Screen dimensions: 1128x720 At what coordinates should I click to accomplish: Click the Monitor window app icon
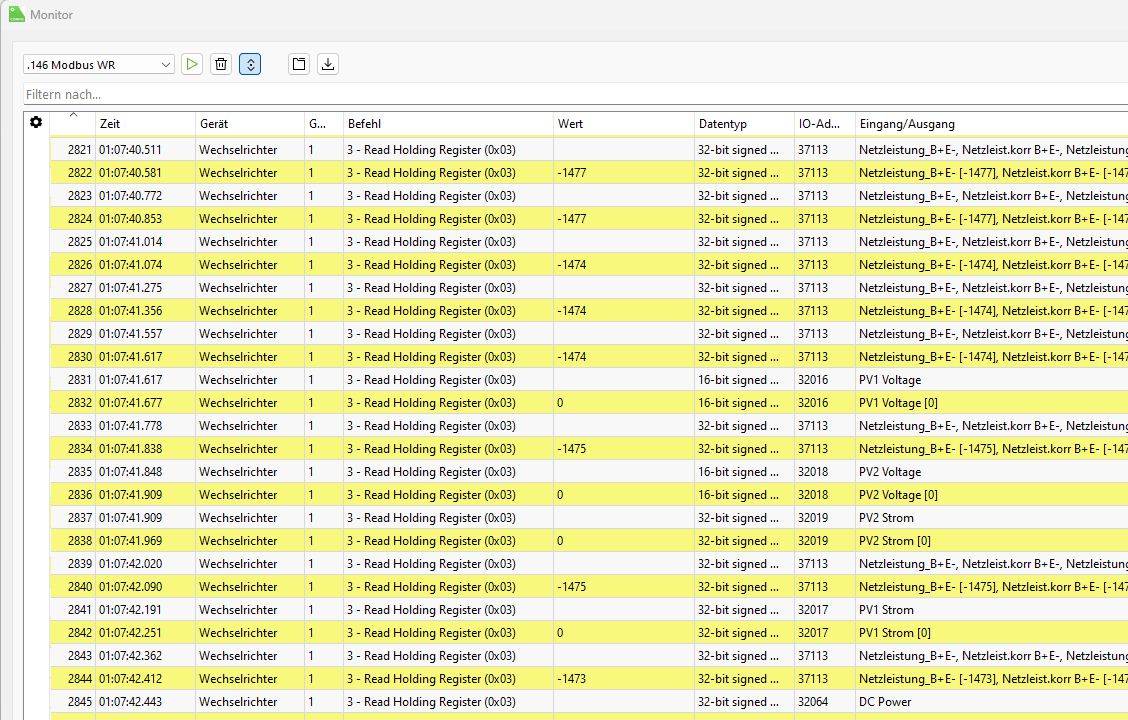[17, 14]
